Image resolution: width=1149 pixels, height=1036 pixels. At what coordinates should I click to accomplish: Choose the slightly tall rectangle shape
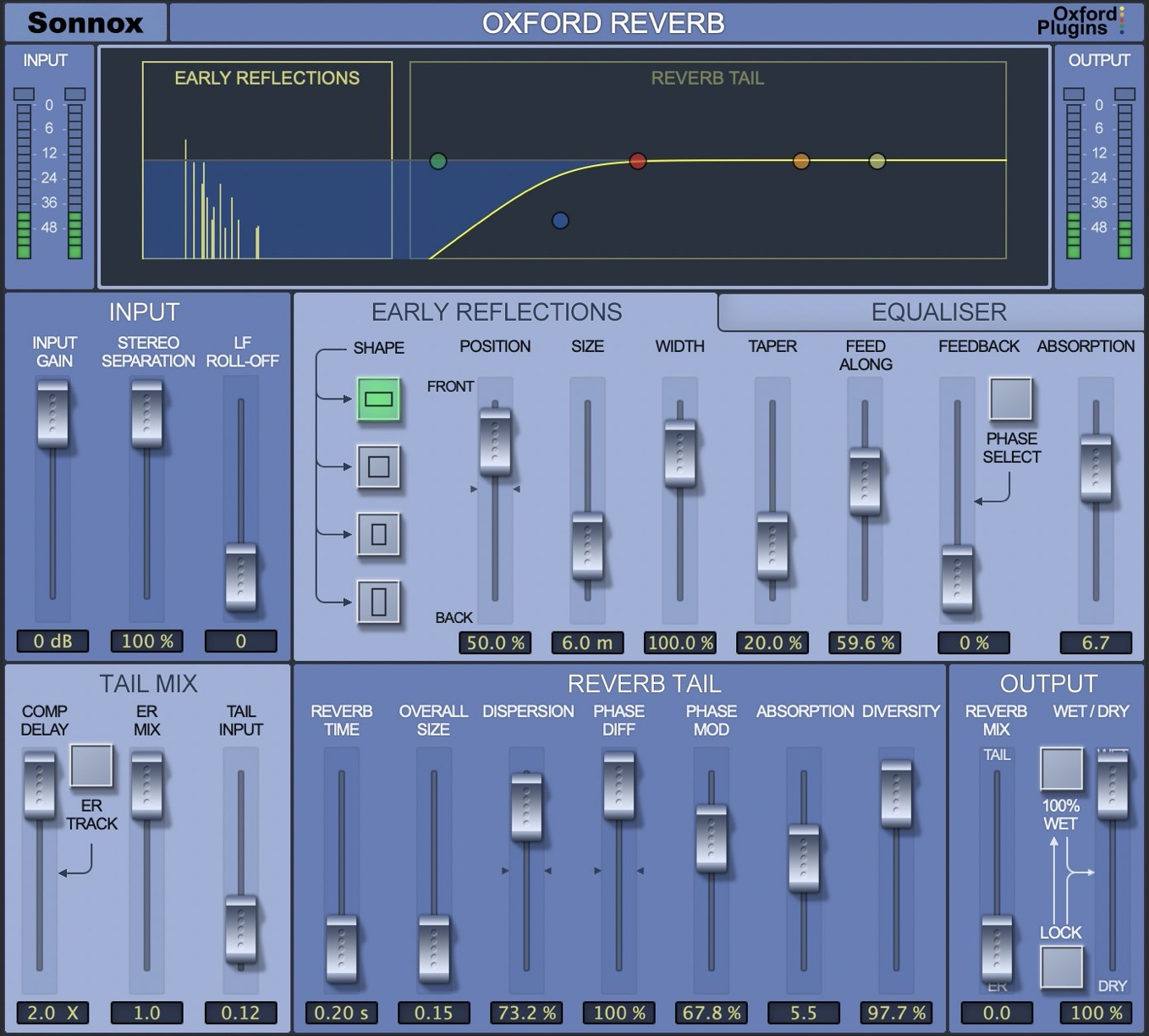[x=378, y=534]
